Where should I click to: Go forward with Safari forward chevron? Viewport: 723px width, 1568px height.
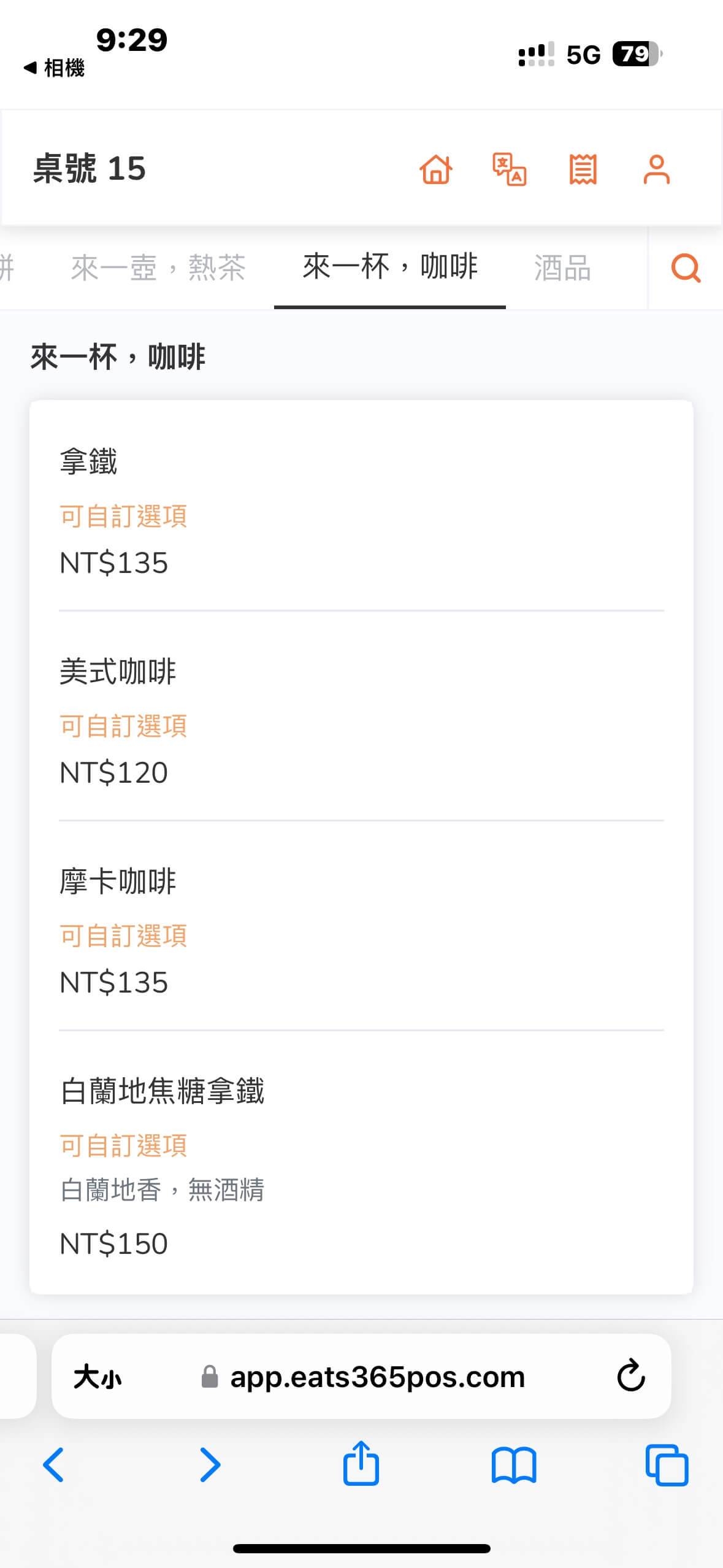pyautogui.click(x=209, y=1465)
